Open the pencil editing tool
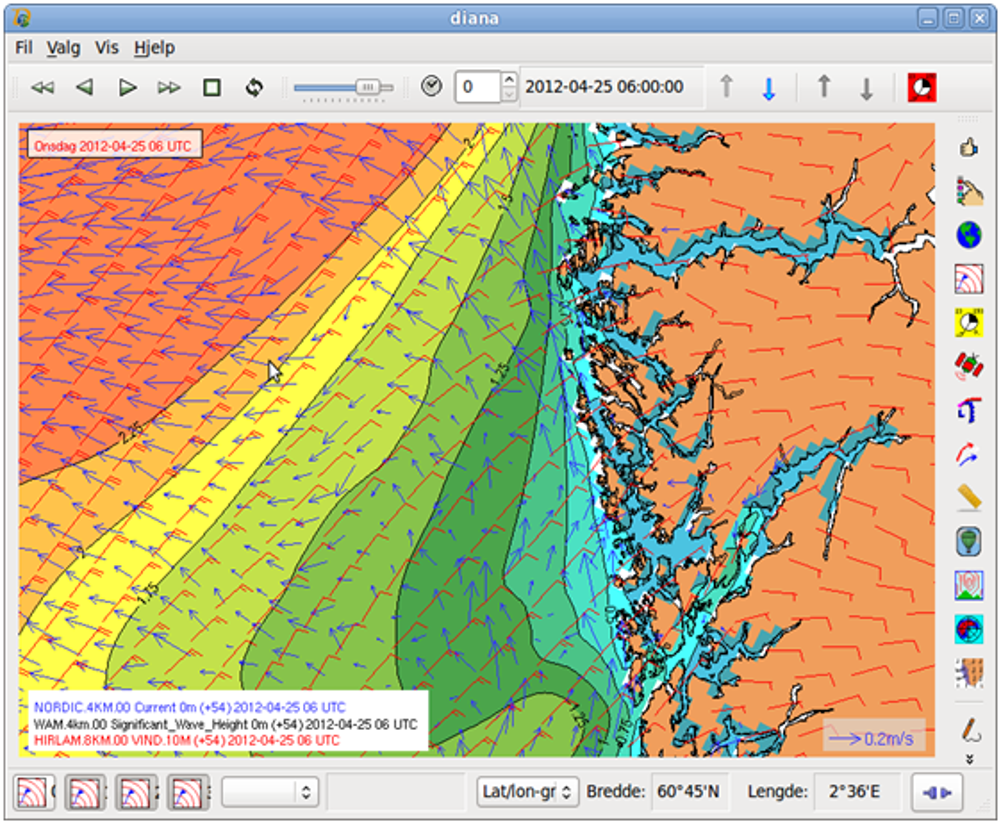The image size is (1000, 824). click(968, 727)
